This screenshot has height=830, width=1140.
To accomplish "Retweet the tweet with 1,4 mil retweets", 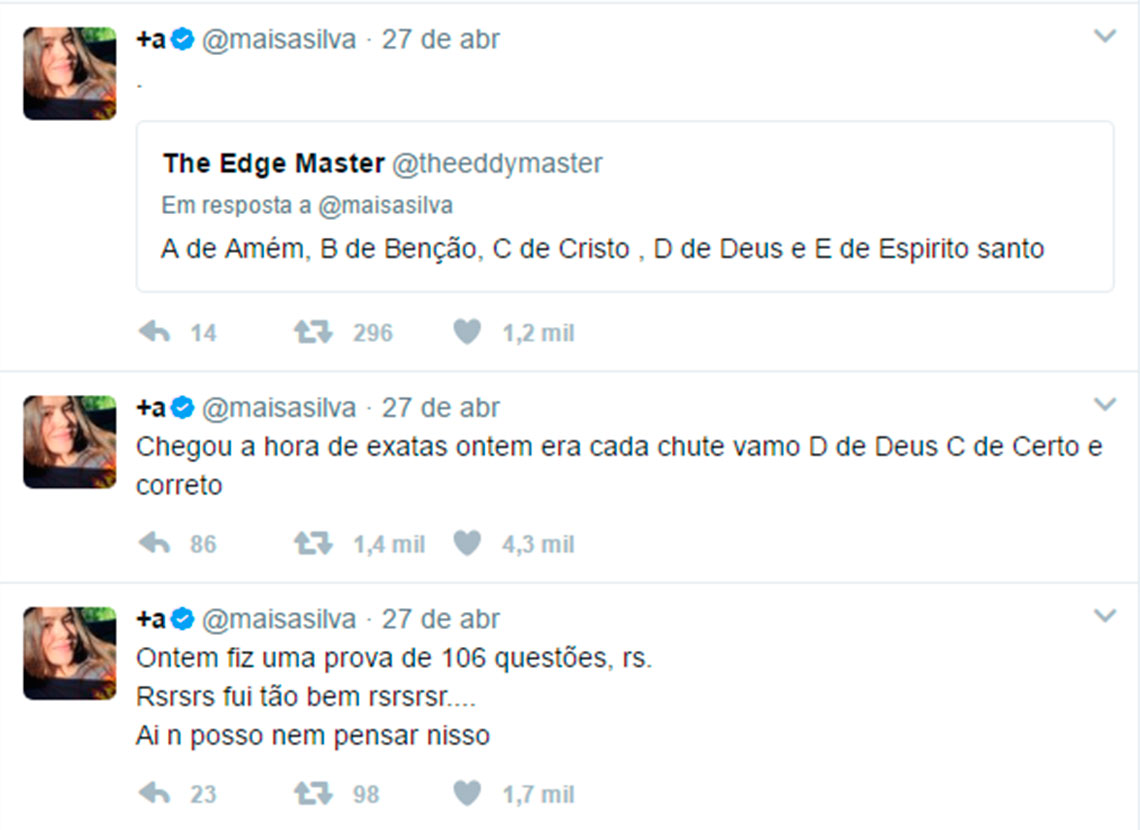I will coord(313,543).
